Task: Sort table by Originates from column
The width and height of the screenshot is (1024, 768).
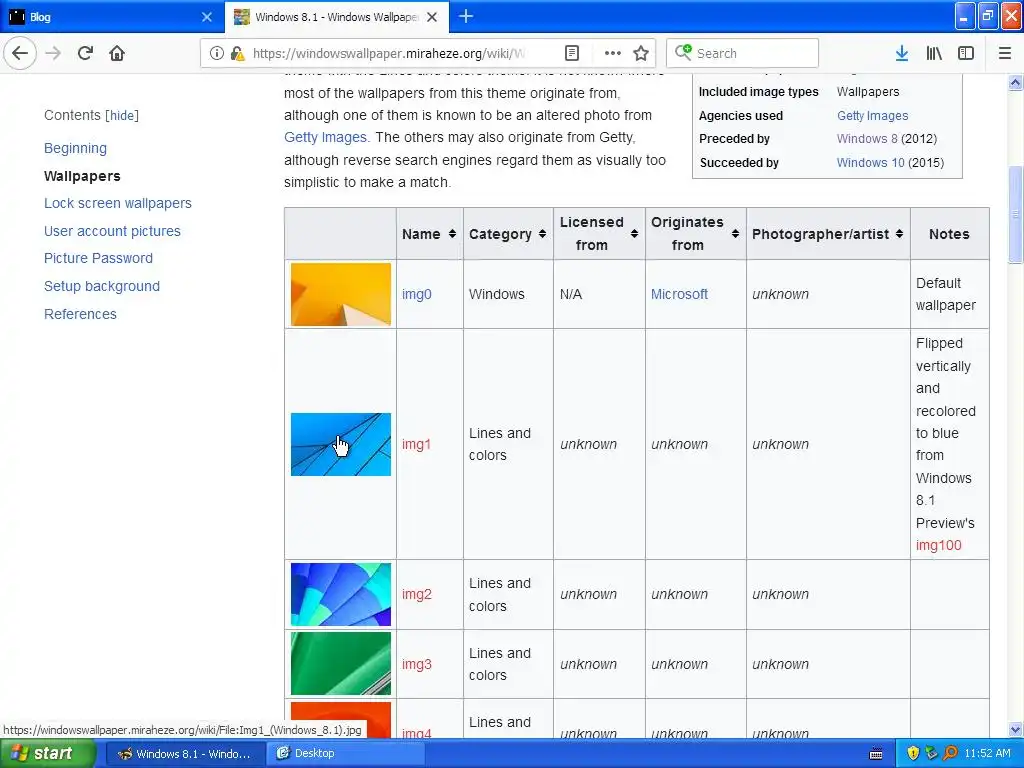Action: click(696, 234)
